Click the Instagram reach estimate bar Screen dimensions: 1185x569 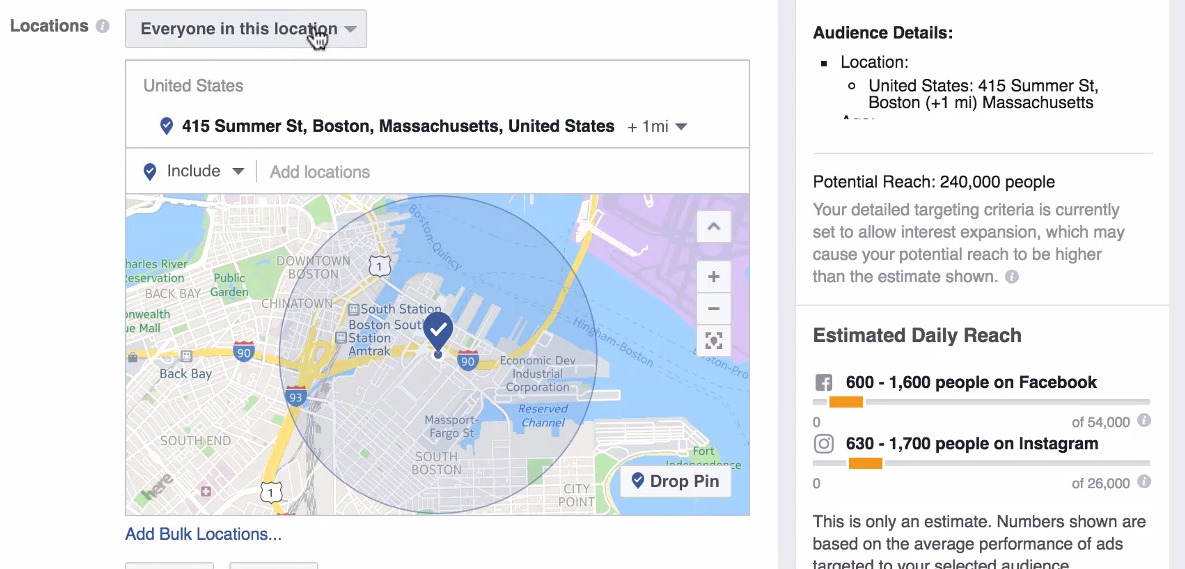[981, 463]
